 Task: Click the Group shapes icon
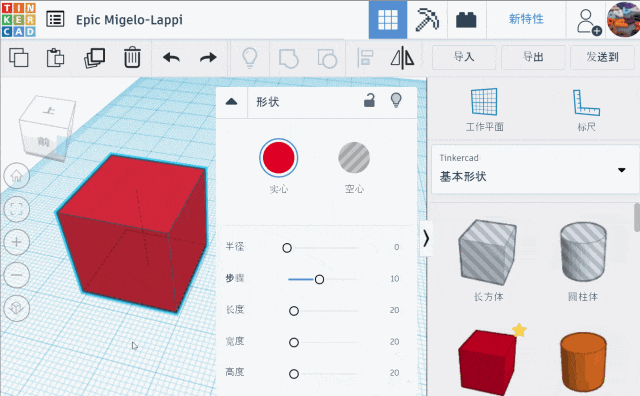289,58
